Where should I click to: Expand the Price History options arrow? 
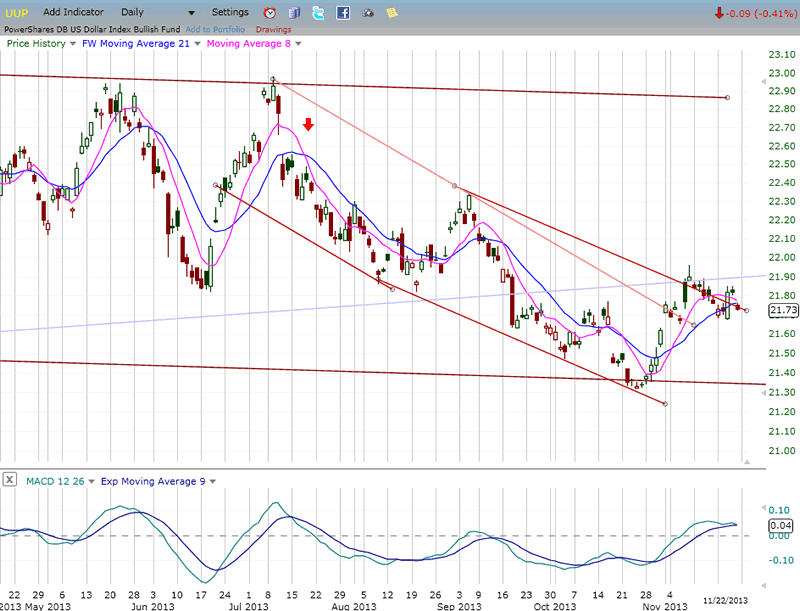click(73, 44)
